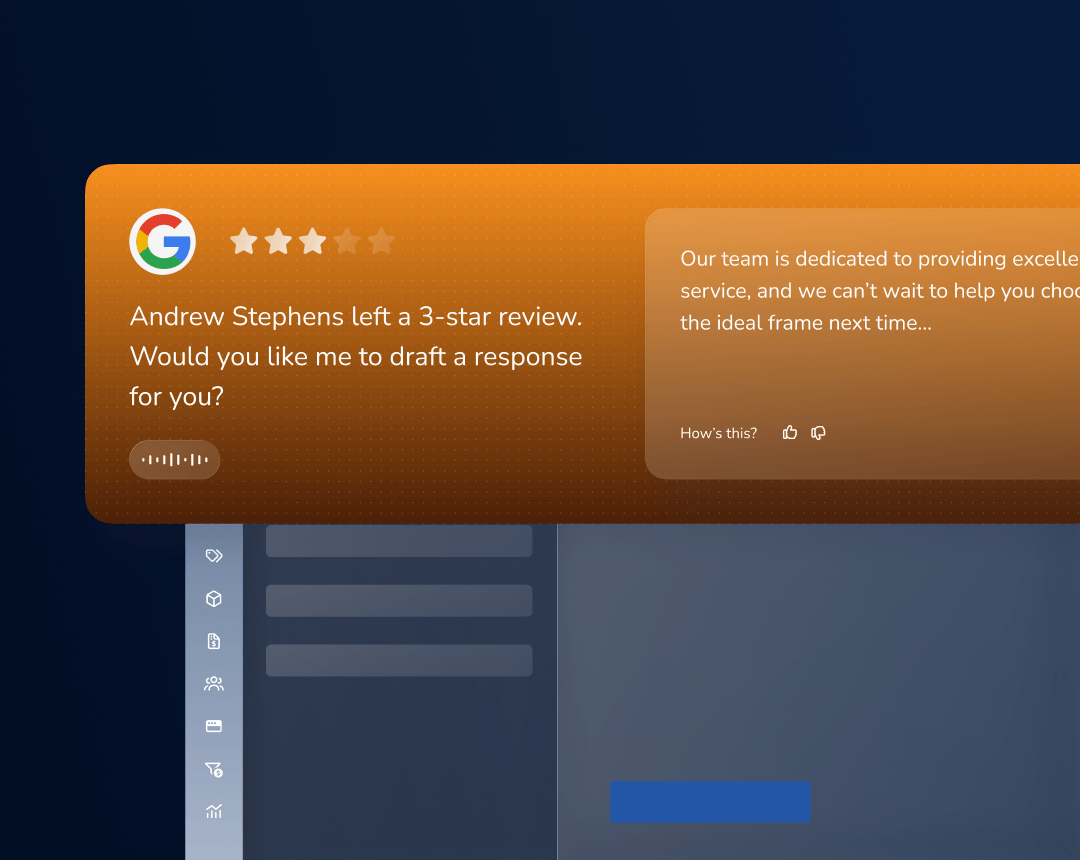Image resolution: width=1080 pixels, height=860 pixels.
Task: Click the thumbs up icon
Action: (789, 432)
